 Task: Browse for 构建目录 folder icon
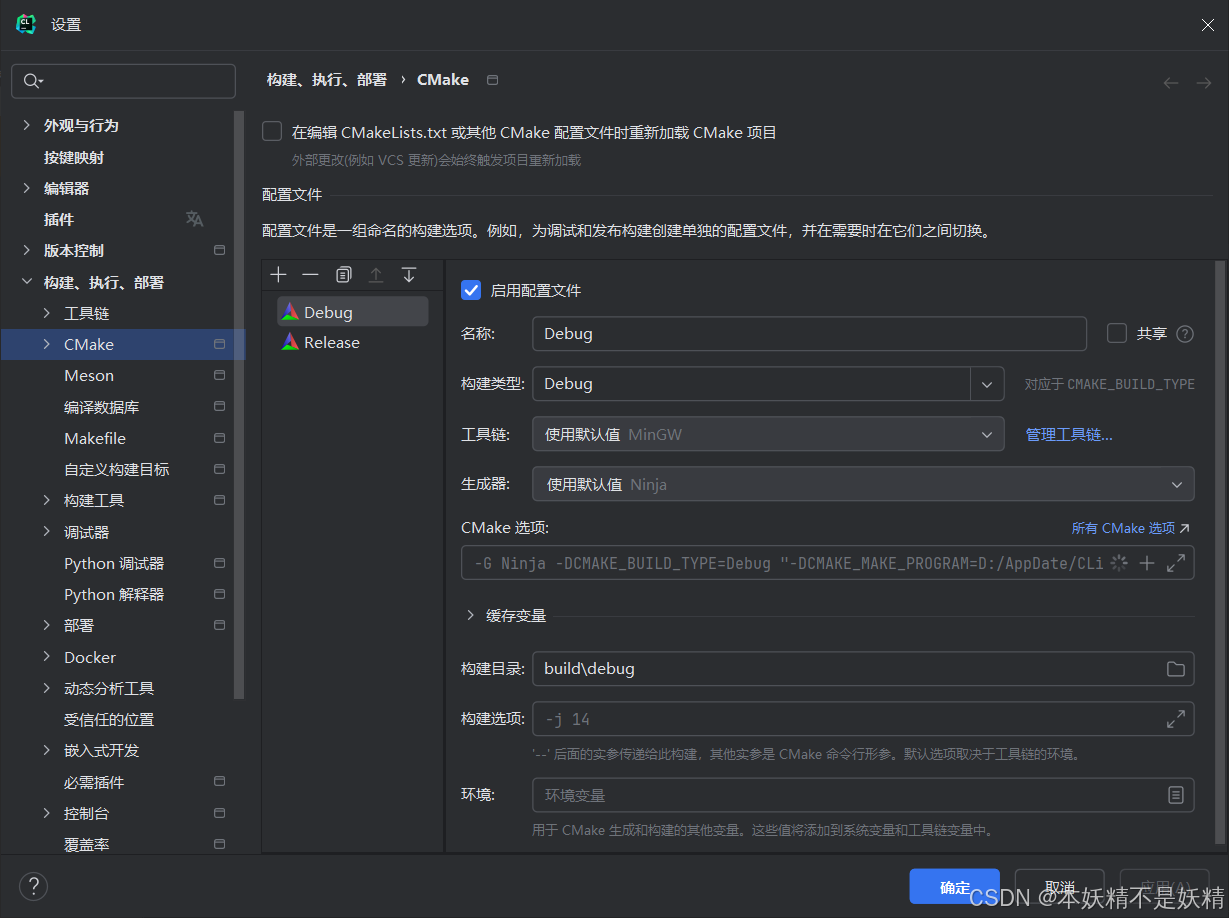pos(1176,669)
